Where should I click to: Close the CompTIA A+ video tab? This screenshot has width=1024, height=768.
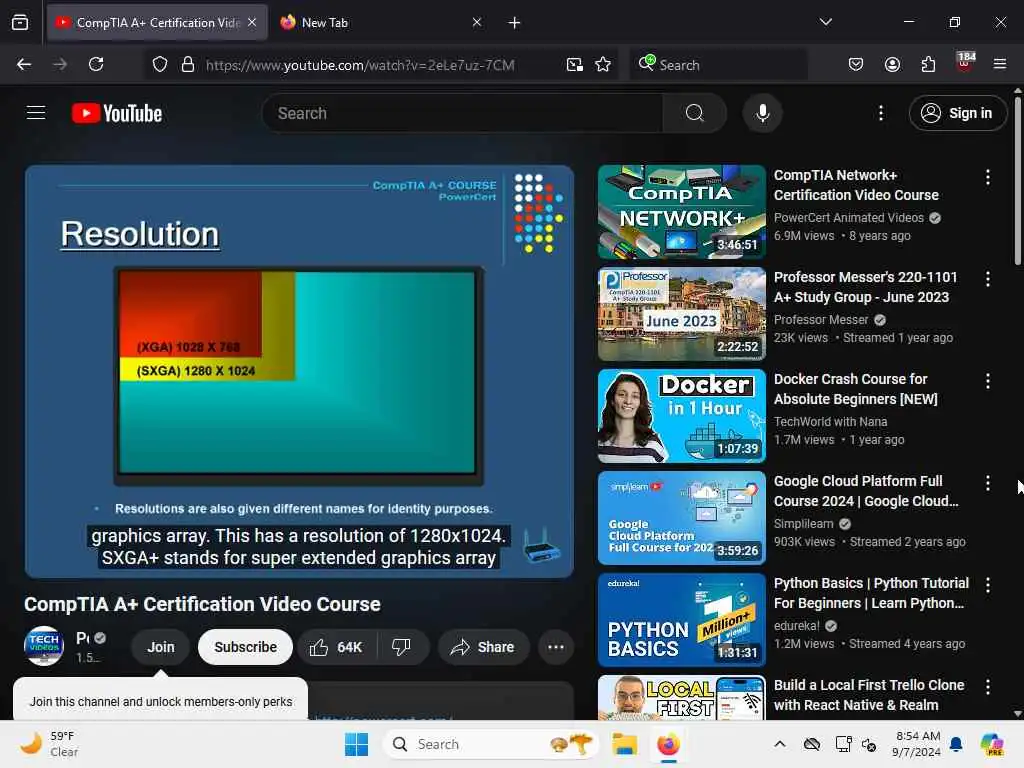click(x=252, y=22)
